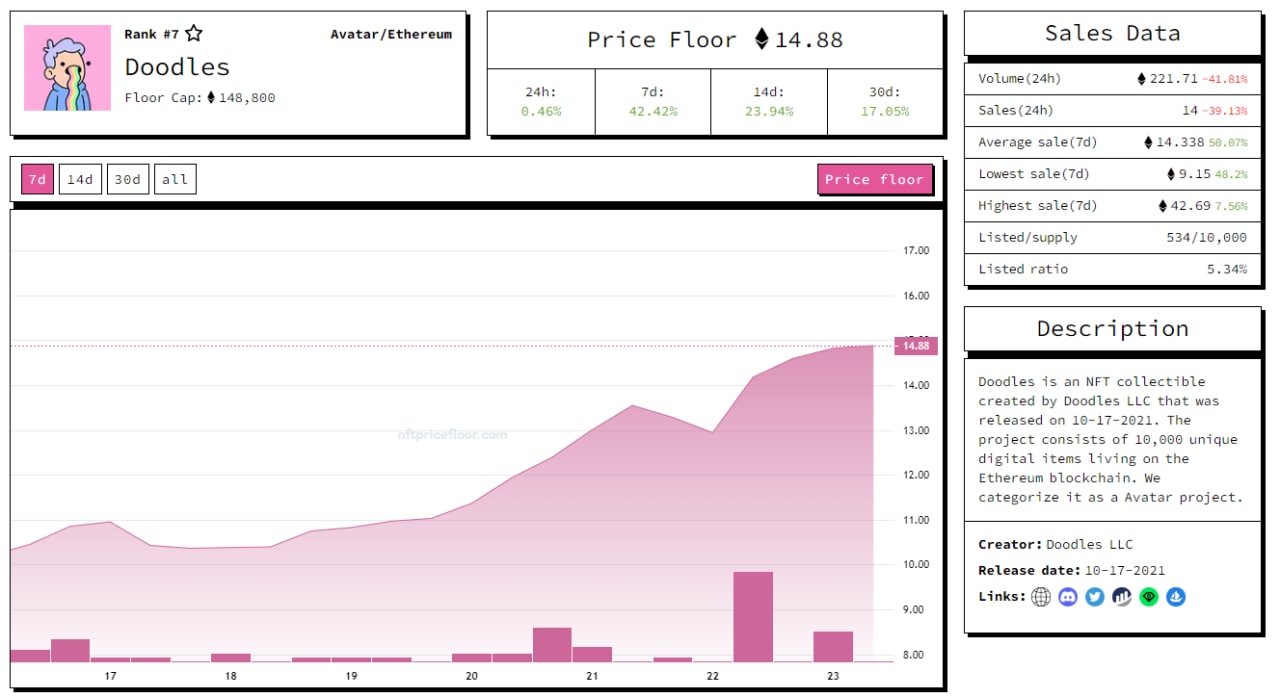Click the 16.00 price axis label
Image resolution: width=1280 pixels, height=697 pixels.
point(916,296)
